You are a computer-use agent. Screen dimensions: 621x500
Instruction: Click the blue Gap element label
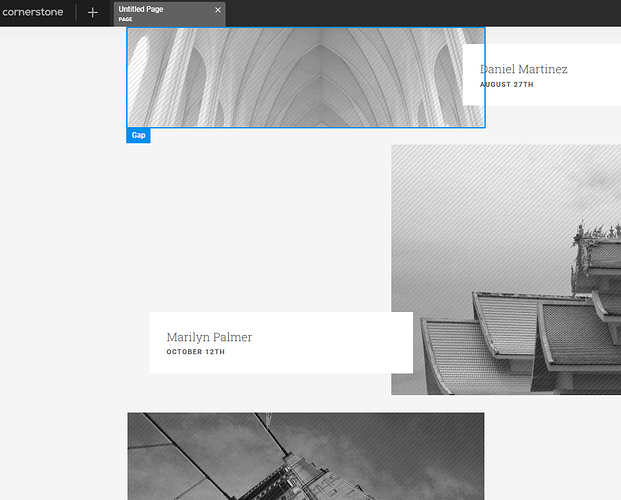pyautogui.click(x=138, y=135)
